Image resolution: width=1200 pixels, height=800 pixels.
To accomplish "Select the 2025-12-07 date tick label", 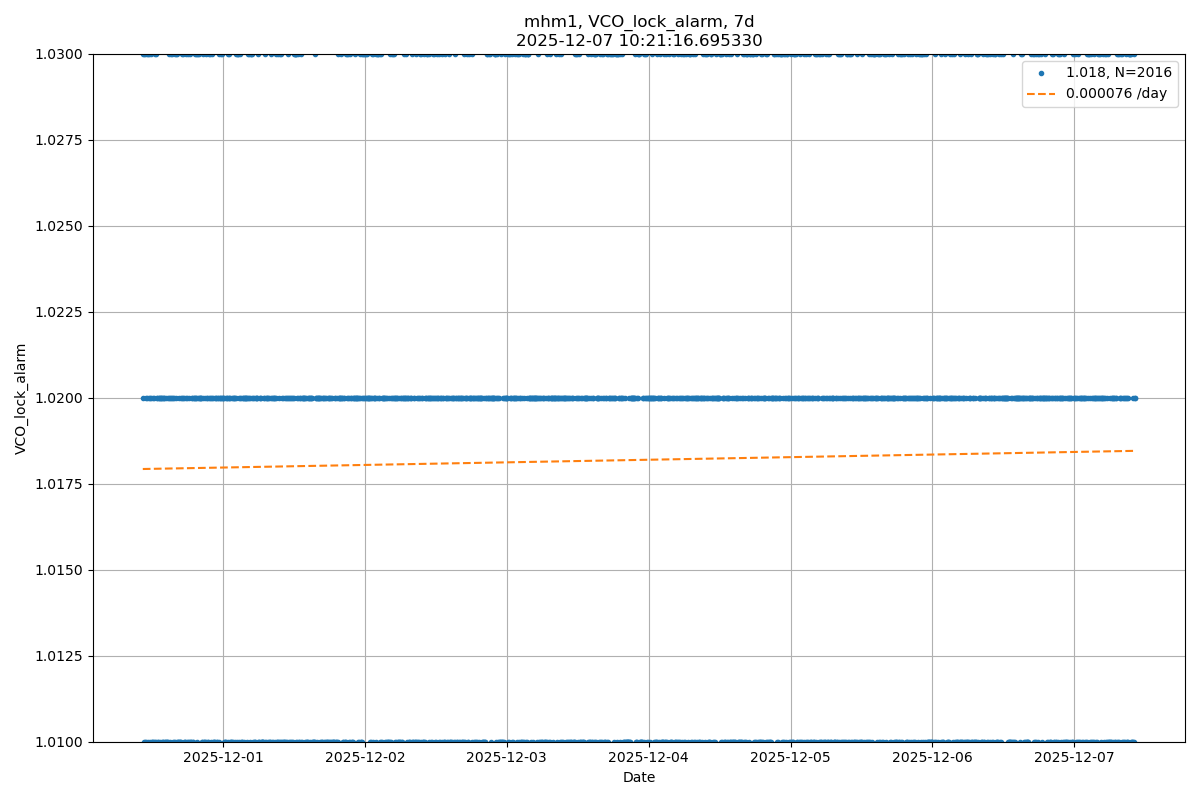I will pos(1075,758).
